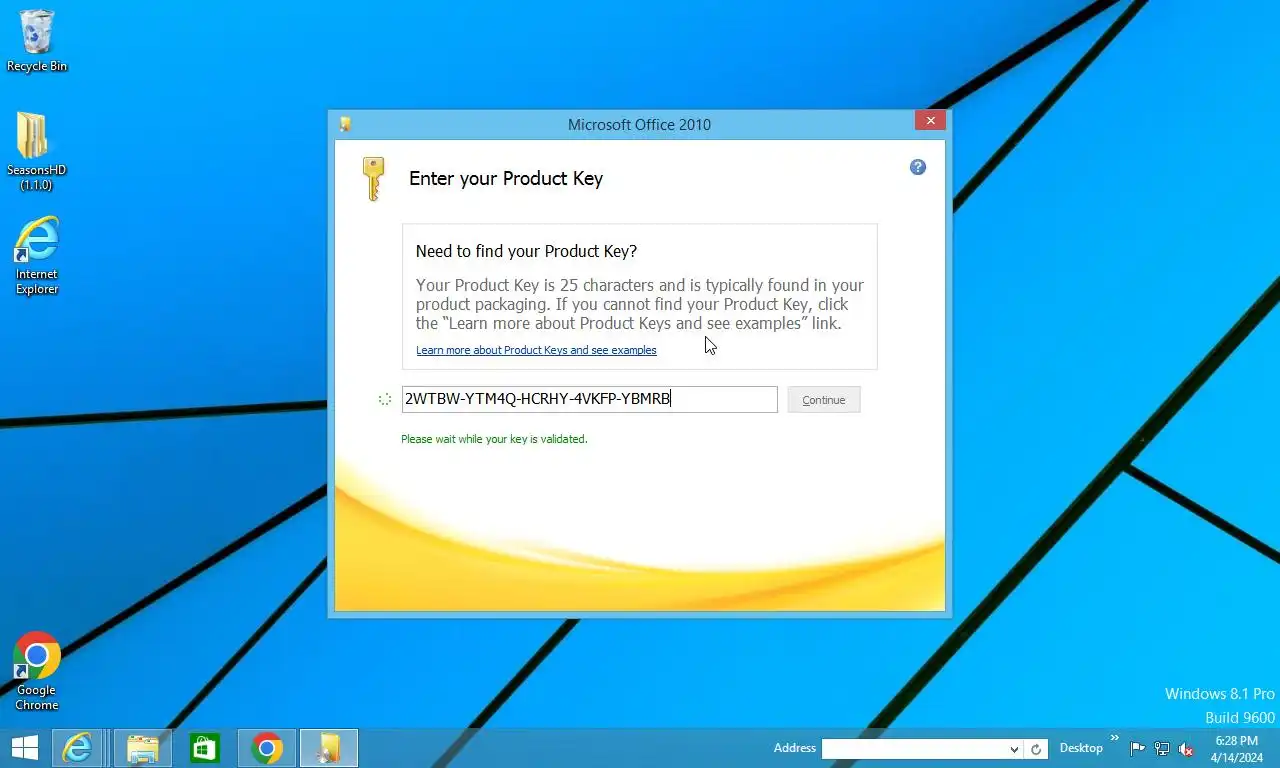Click the taskbar Address input box
The height and width of the screenshot is (768, 1280).
coord(914,749)
